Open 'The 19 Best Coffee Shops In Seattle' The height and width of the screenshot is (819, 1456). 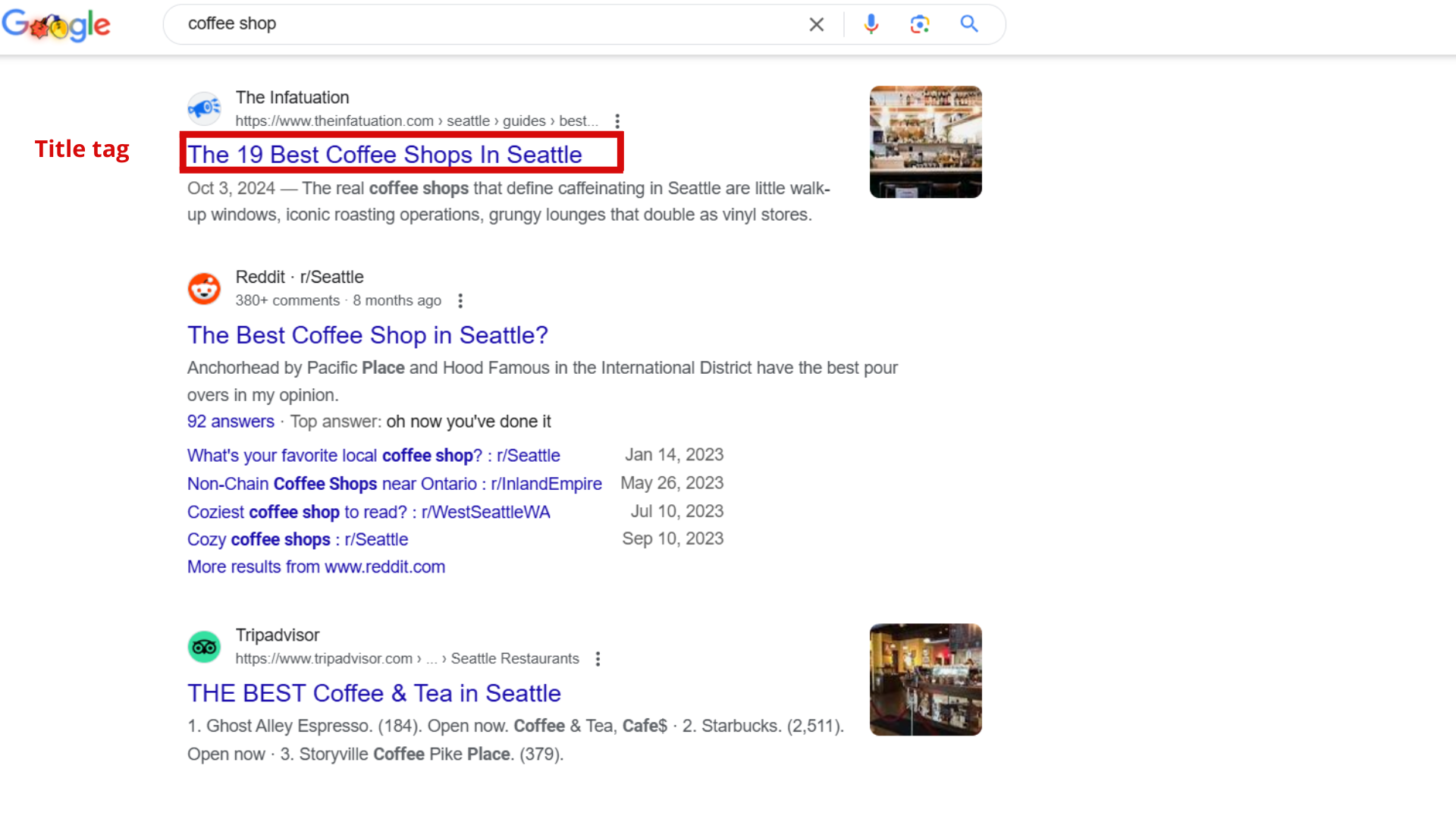pyautogui.click(x=384, y=155)
